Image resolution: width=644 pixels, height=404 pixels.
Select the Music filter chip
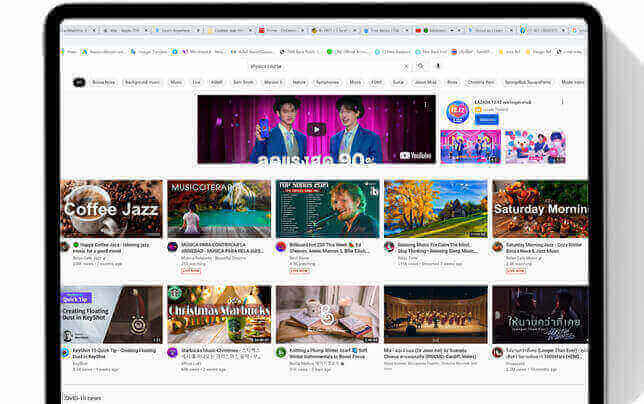click(x=176, y=82)
